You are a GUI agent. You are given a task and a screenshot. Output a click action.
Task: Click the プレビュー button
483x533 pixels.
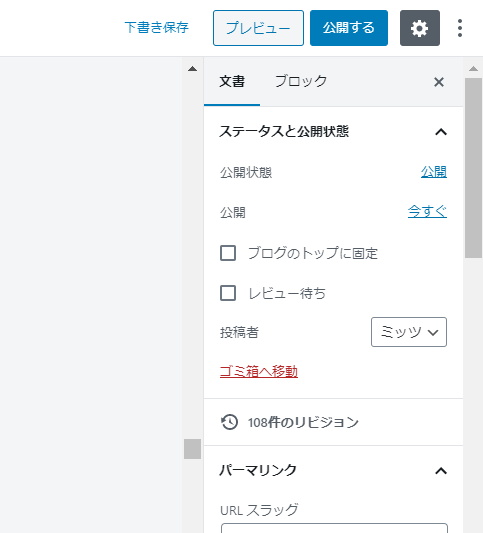[x=258, y=28]
